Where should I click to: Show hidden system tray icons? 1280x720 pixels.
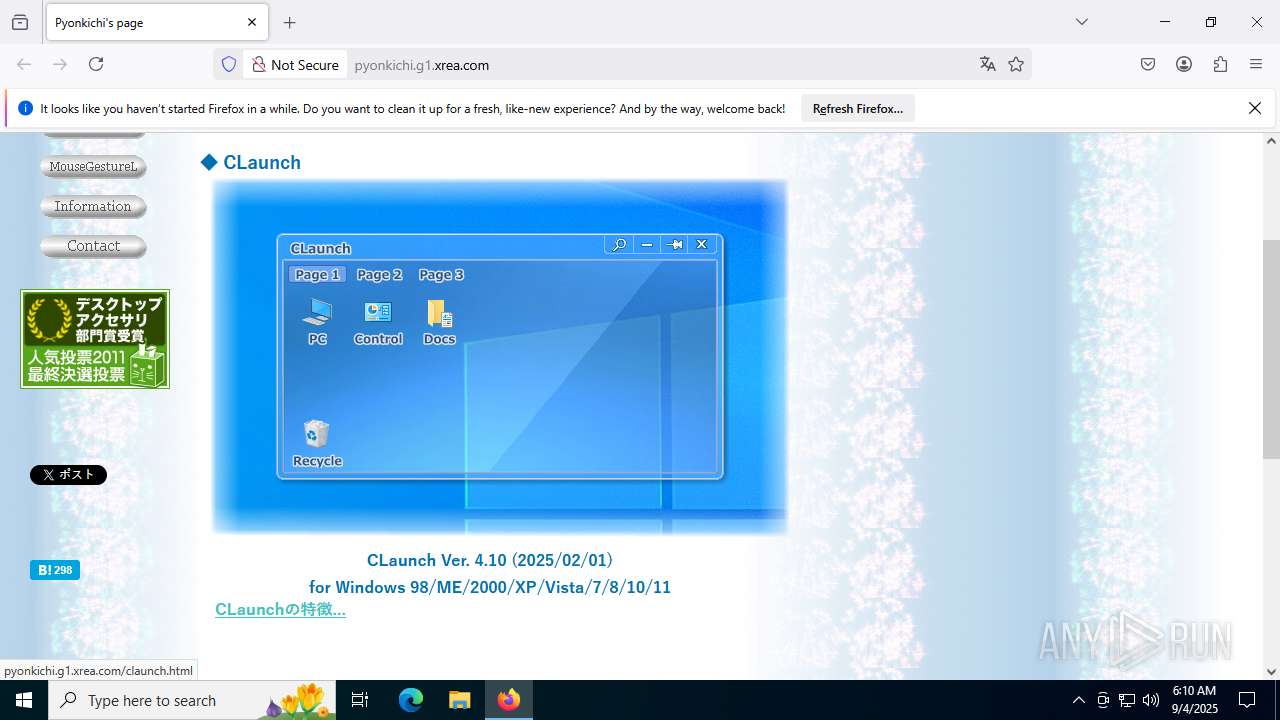point(1078,700)
